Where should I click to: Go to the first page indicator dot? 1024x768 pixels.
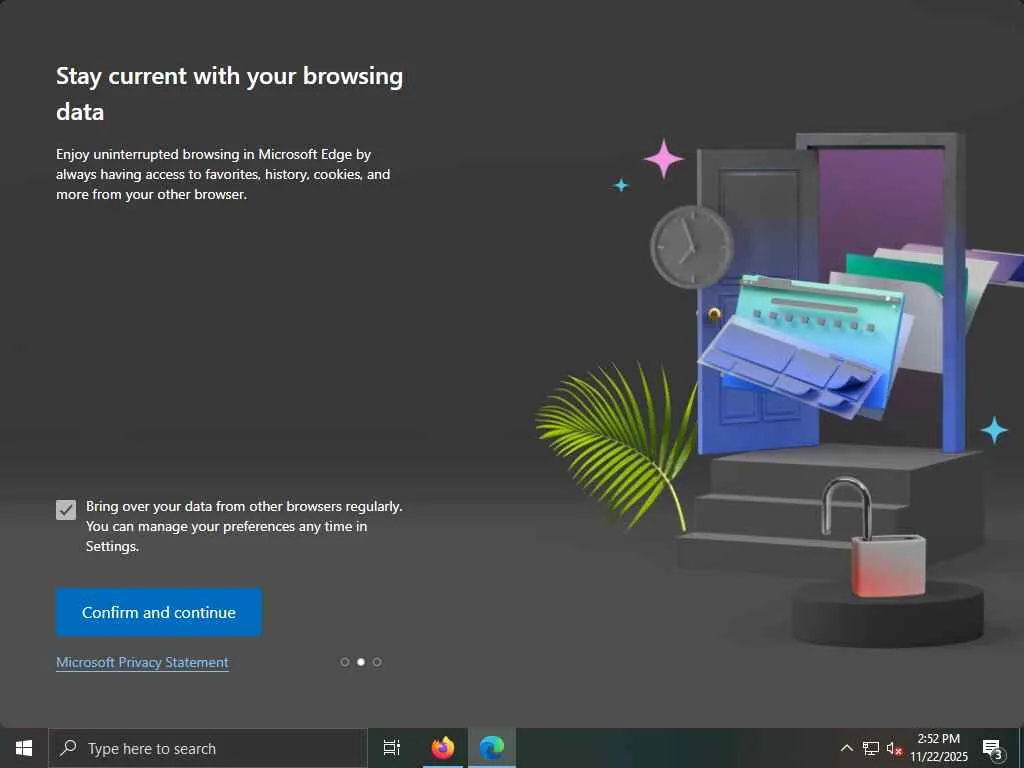point(345,662)
